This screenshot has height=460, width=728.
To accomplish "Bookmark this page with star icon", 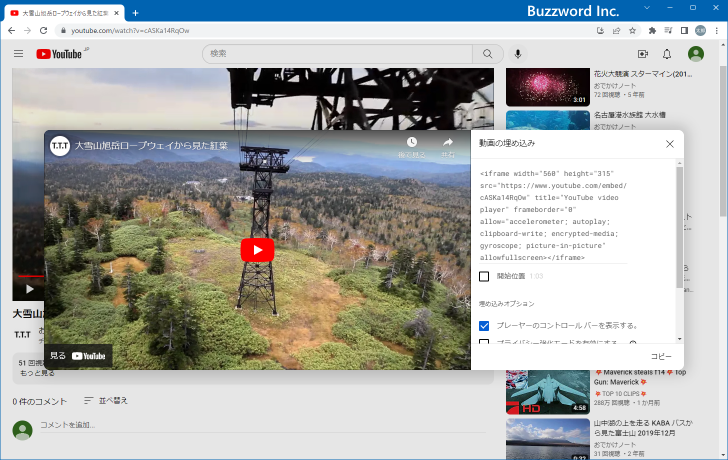I will pyautogui.click(x=632, y=31).
